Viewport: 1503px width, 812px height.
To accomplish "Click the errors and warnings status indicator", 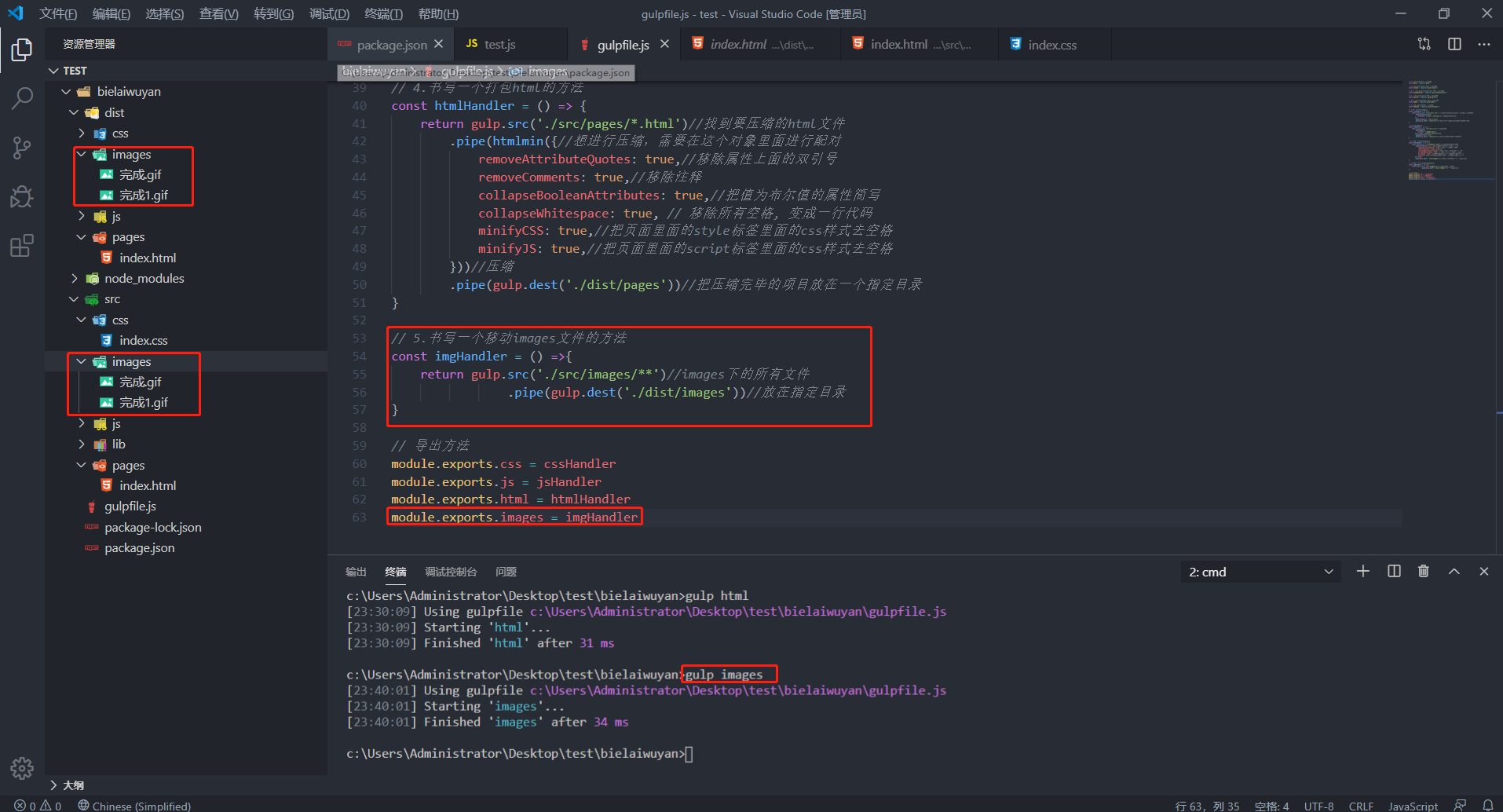I will (x=38, y=806).
